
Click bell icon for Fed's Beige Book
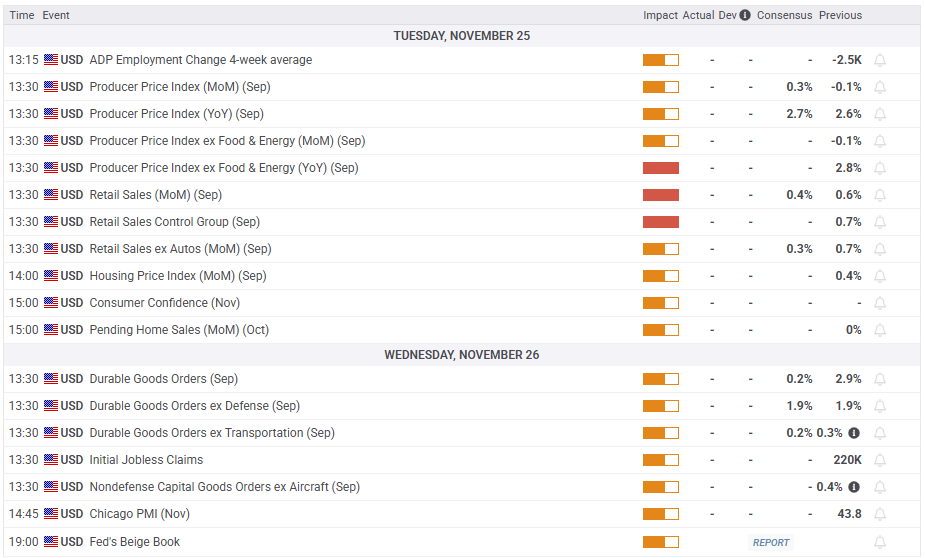880,542
